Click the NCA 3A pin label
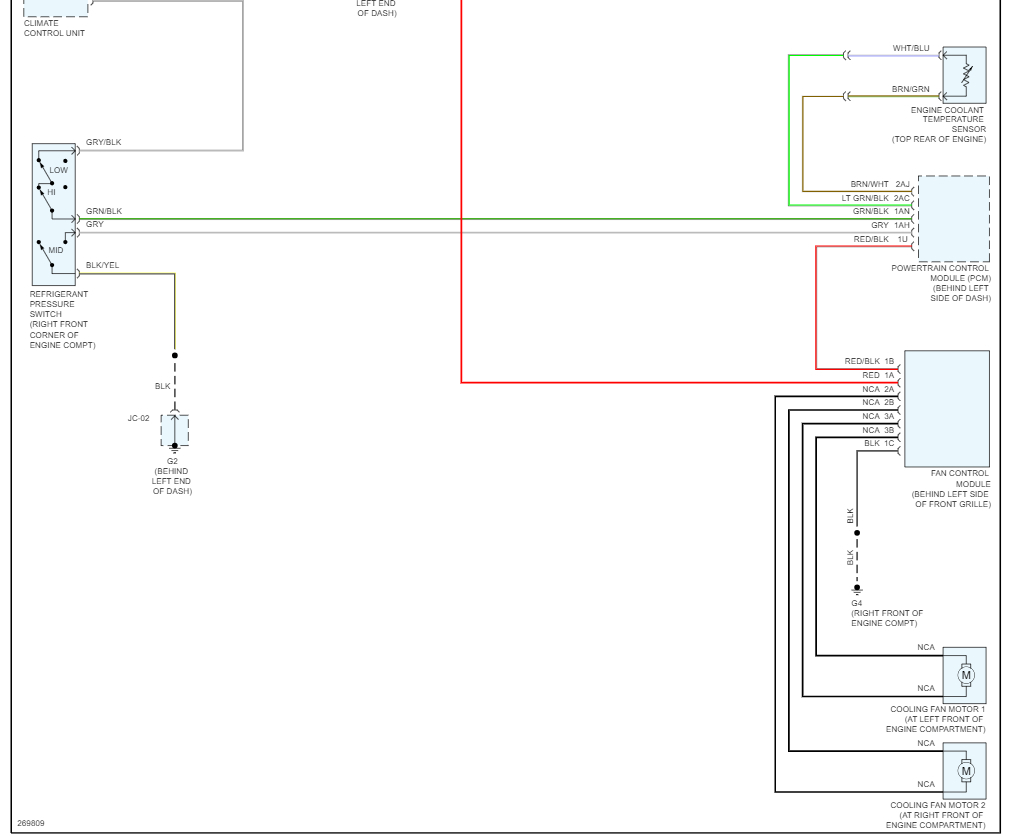The width and height of the screenshot is (1009, 837). (x=878, y=416)
